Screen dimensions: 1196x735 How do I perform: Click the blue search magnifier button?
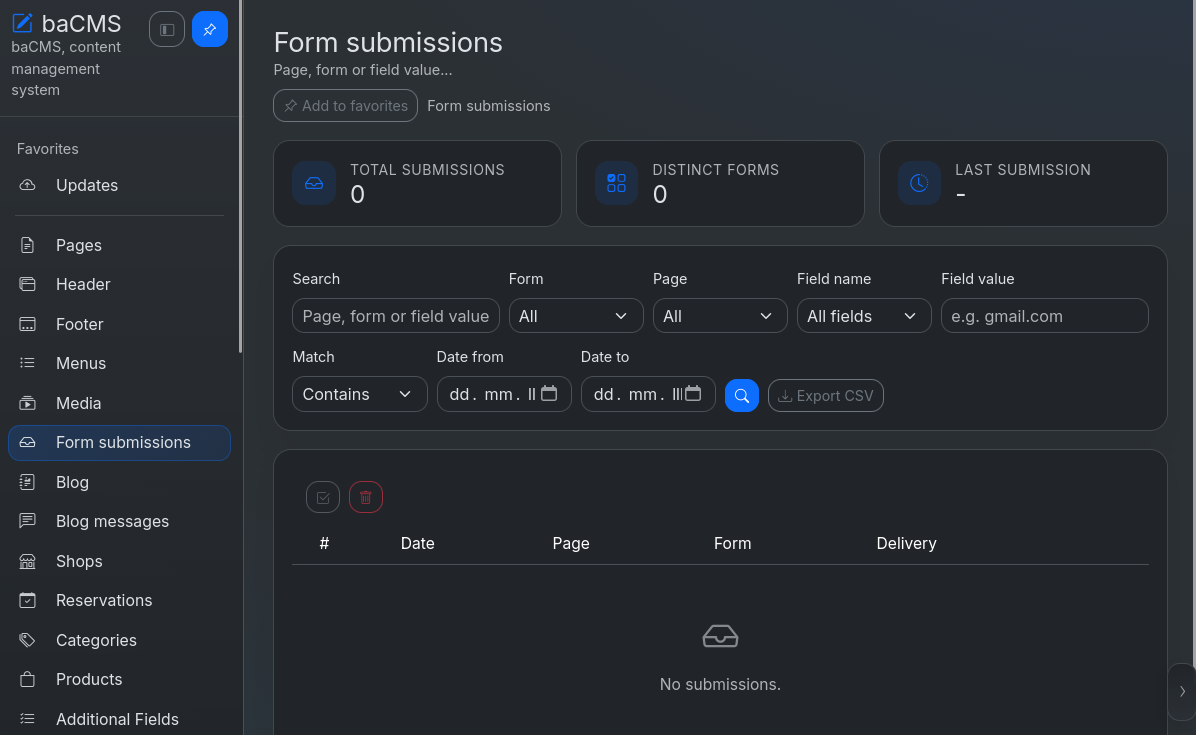(741, 396)
